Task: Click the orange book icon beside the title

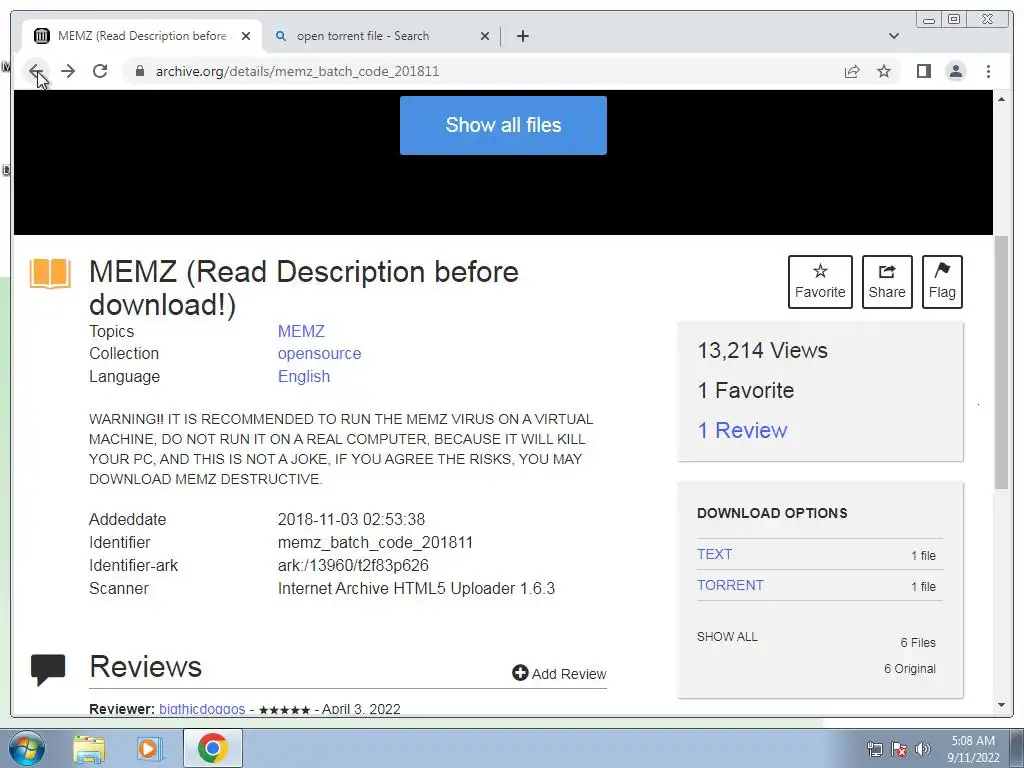Action: point(50,273)
